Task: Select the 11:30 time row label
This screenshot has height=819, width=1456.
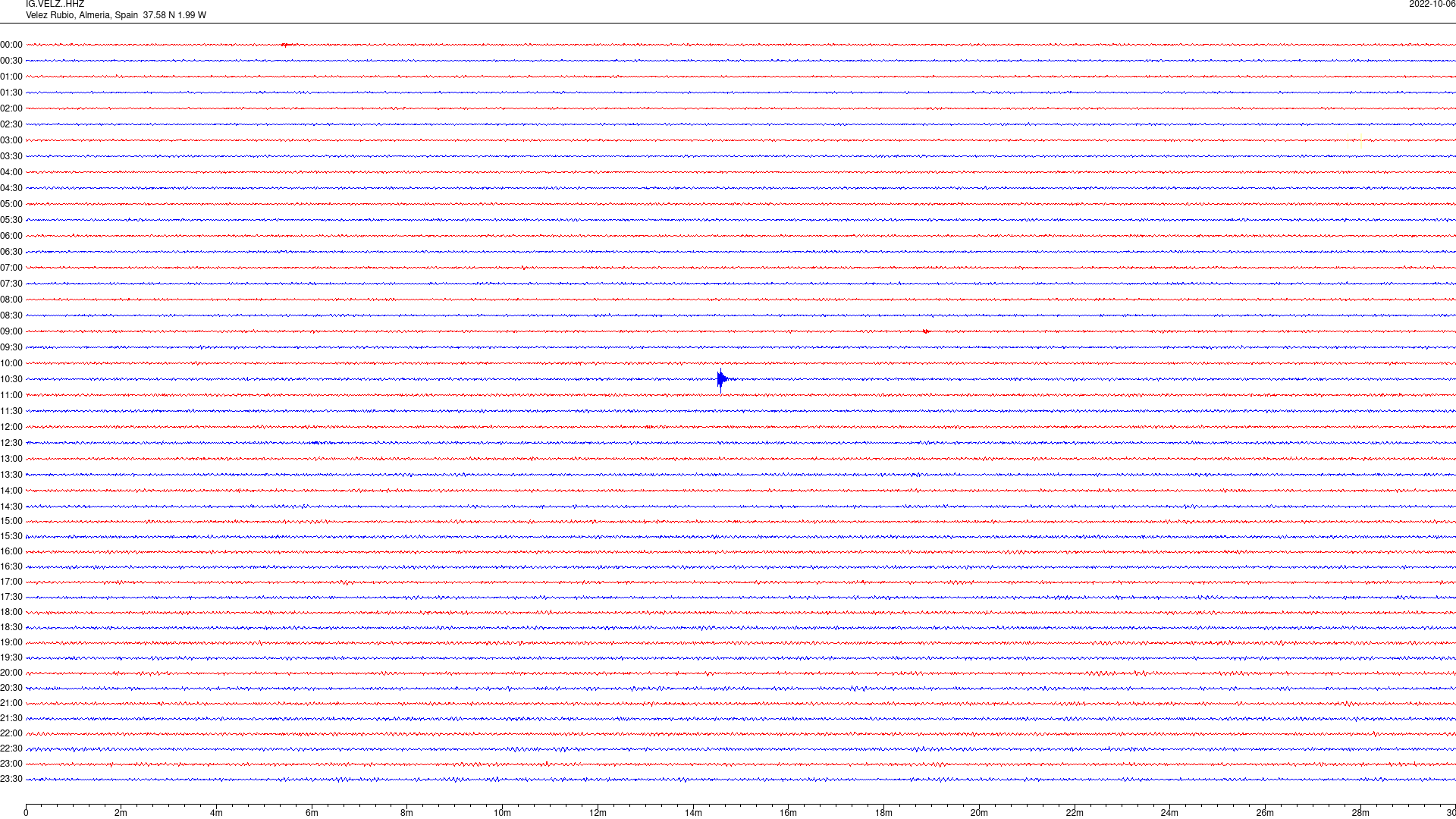Action: pyautogui.click(x=11, y=411)
